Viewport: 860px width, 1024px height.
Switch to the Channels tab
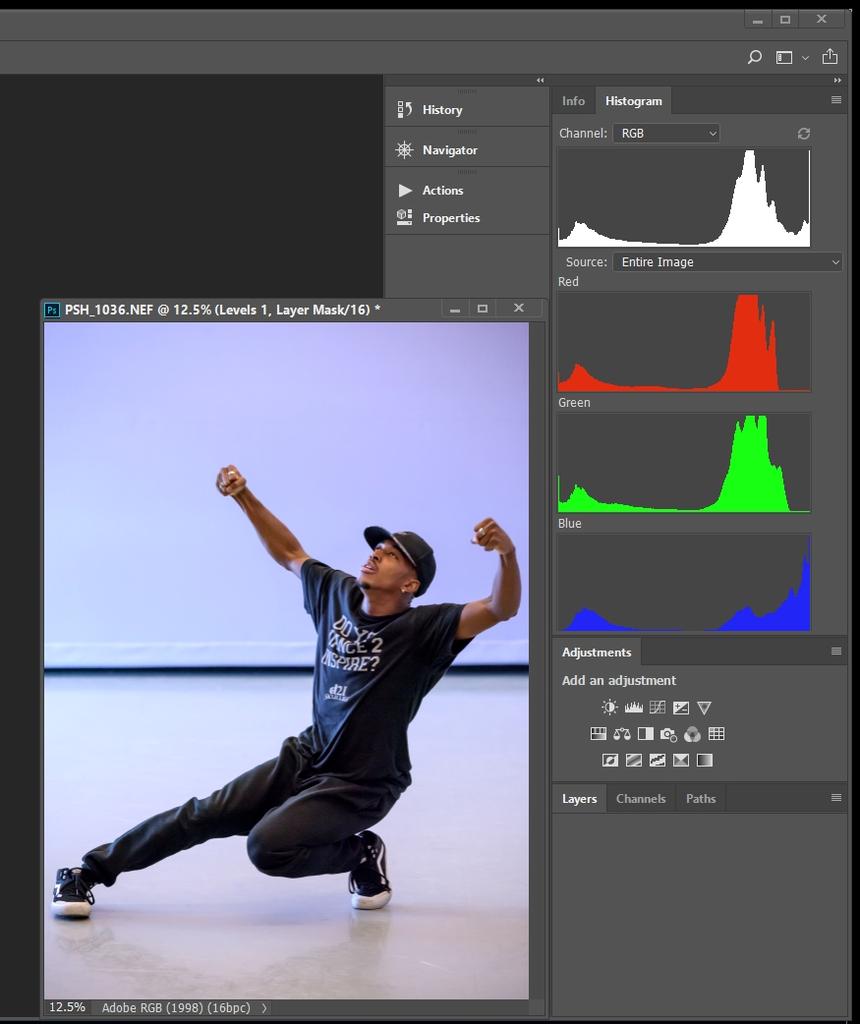coord(640,799)
